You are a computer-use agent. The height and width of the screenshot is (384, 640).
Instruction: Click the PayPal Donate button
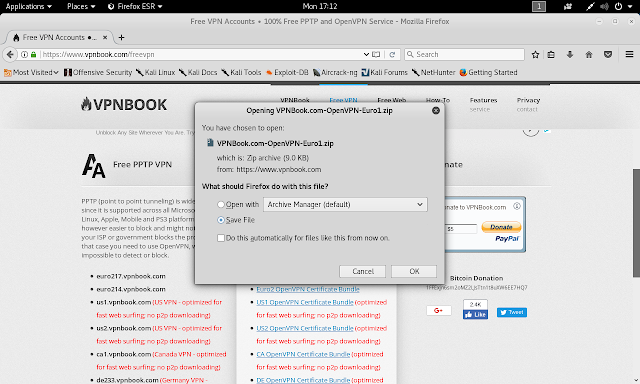(501, 227)
